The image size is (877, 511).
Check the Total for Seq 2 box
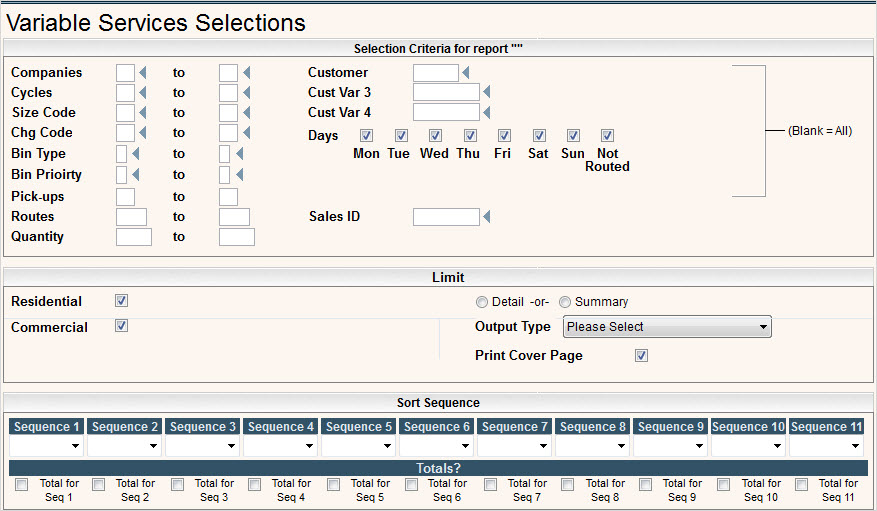[x=98, y=484]
